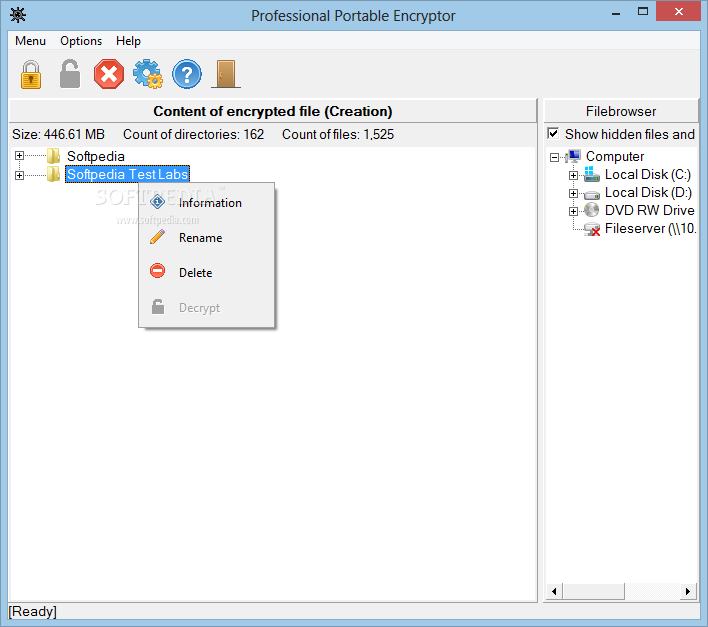Toggle the Show hidden files checkbox

pyautogui.click(x=553, y=134)
